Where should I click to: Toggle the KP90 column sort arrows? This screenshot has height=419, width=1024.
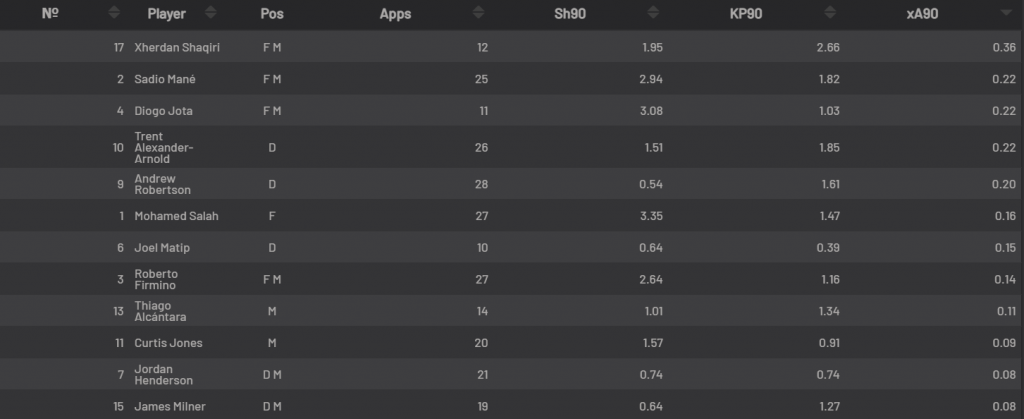coord(829,12)
